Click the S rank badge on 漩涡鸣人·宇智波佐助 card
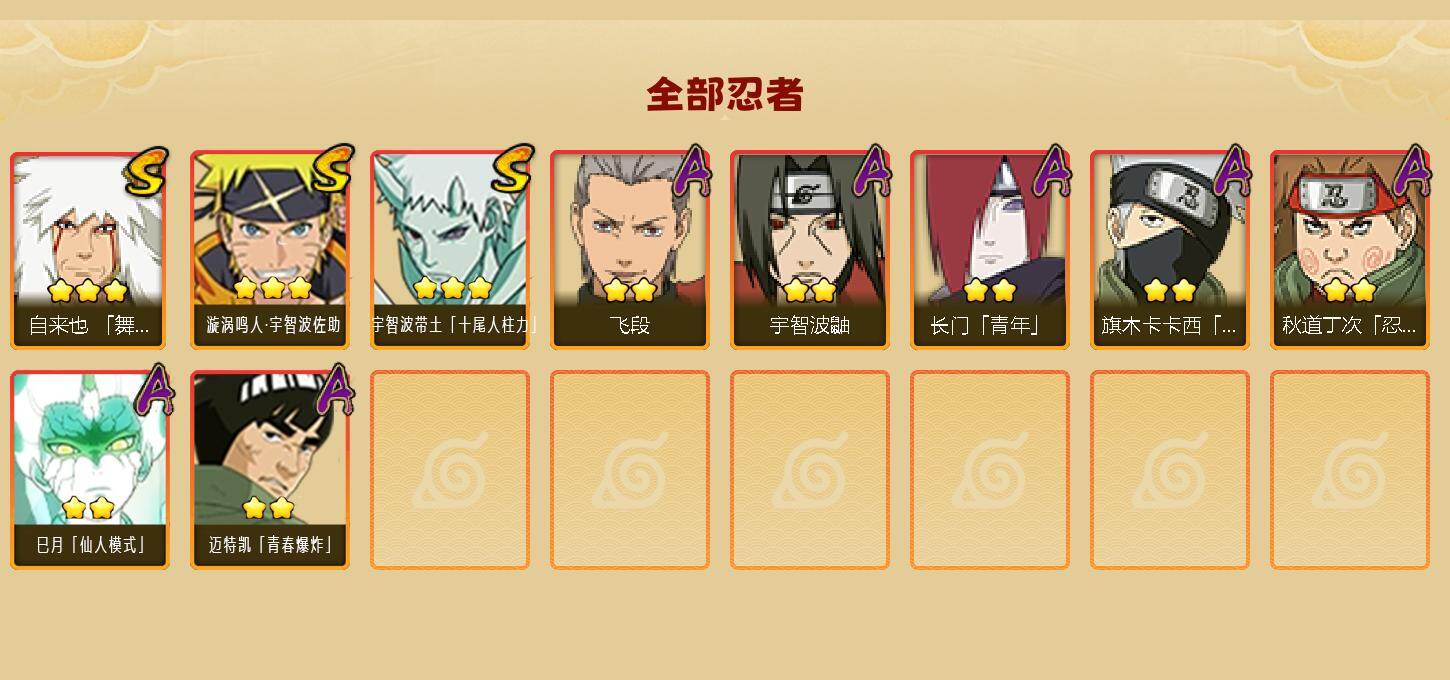 point(332,170)
